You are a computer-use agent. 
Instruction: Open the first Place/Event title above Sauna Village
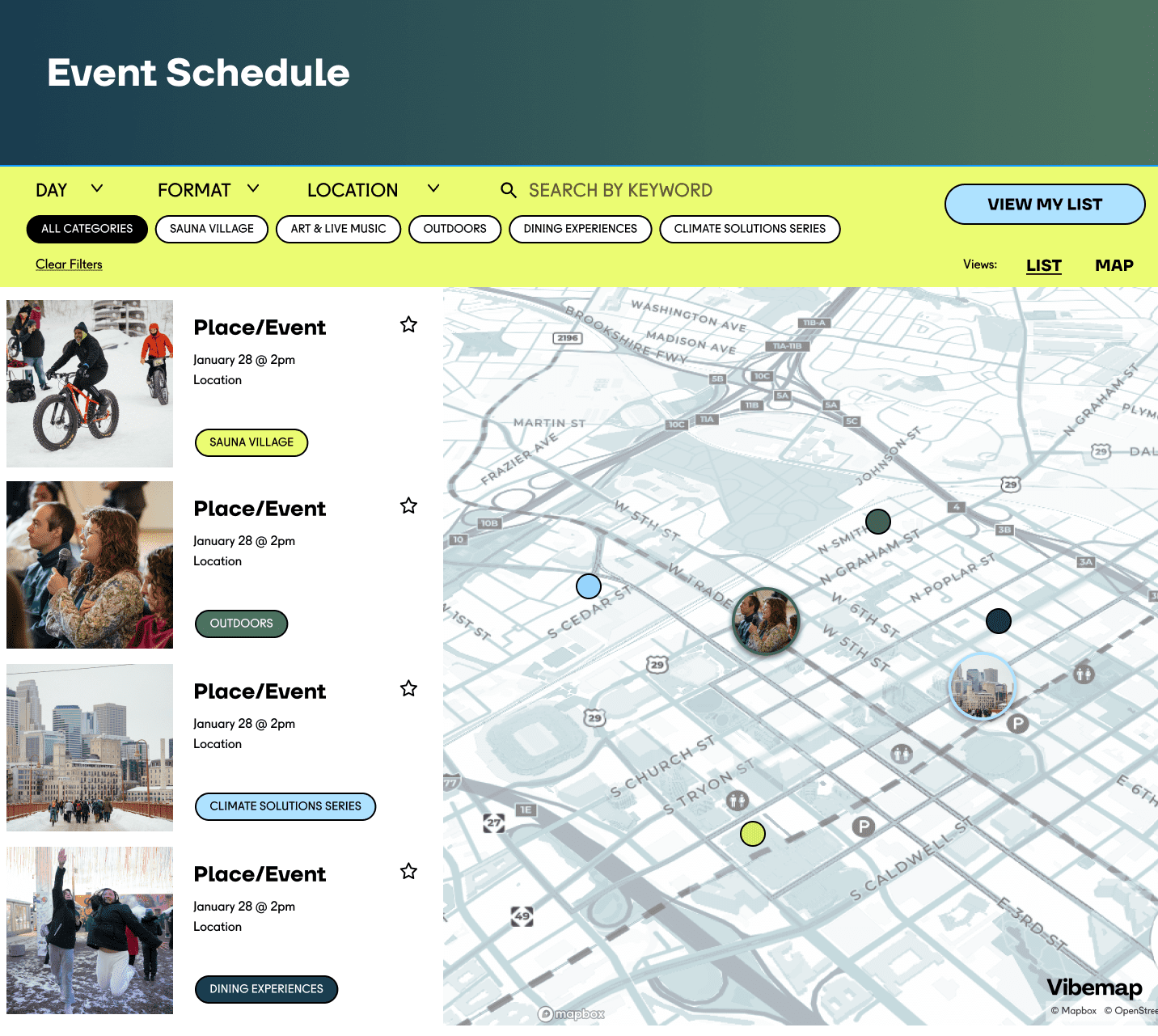(260, 328)
